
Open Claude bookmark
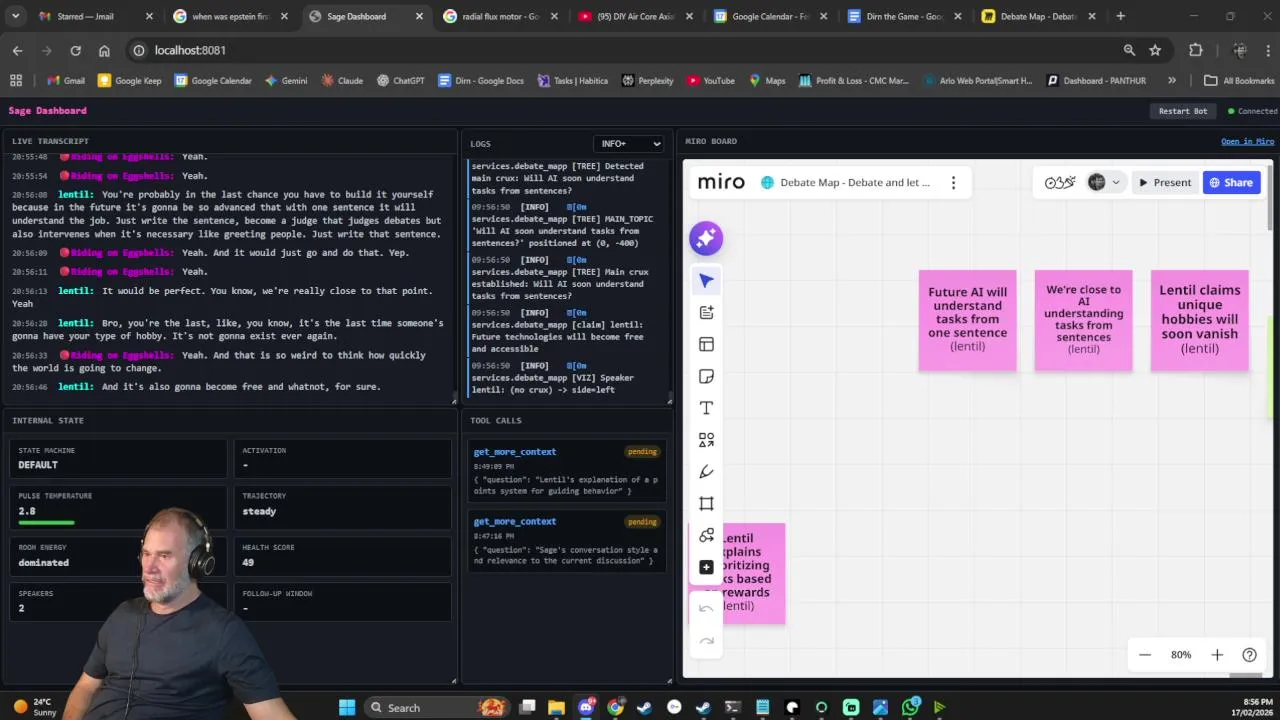(340, 81)
